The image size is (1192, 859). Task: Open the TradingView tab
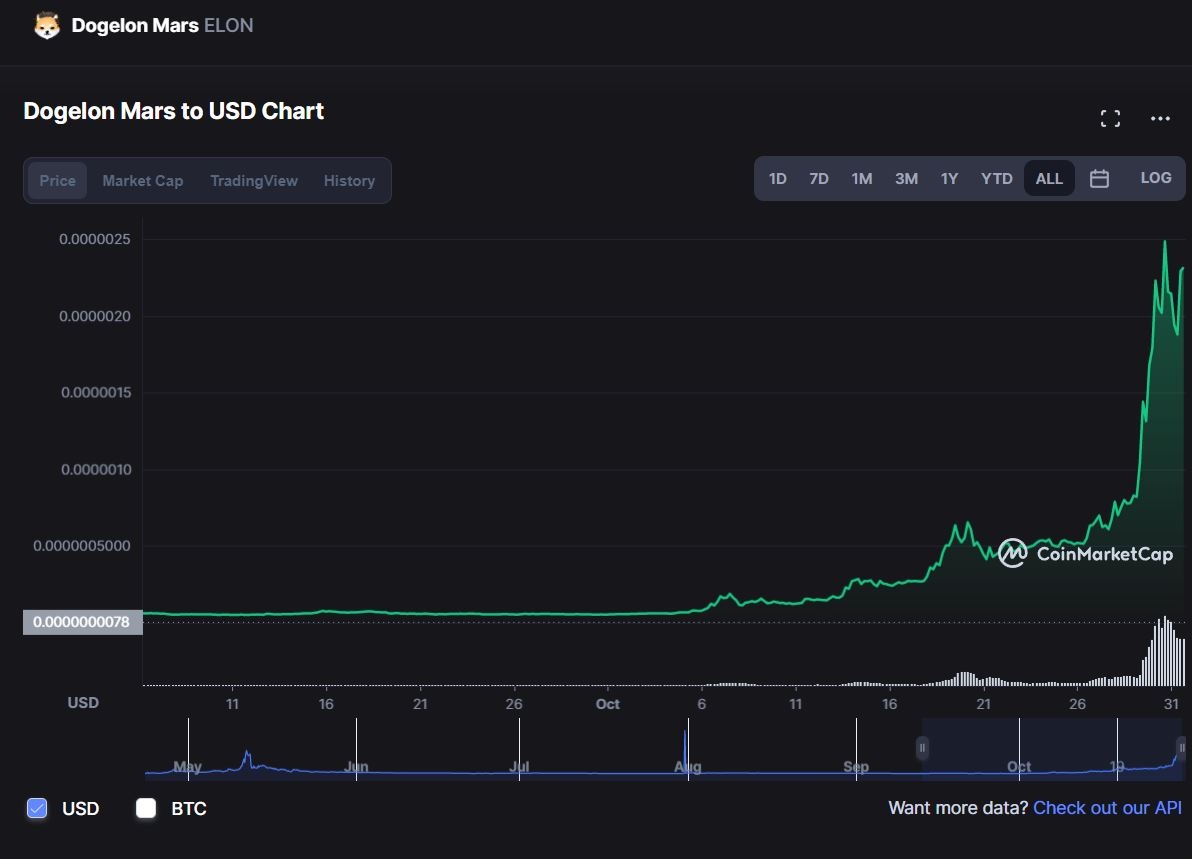click(x=253, y=180)
